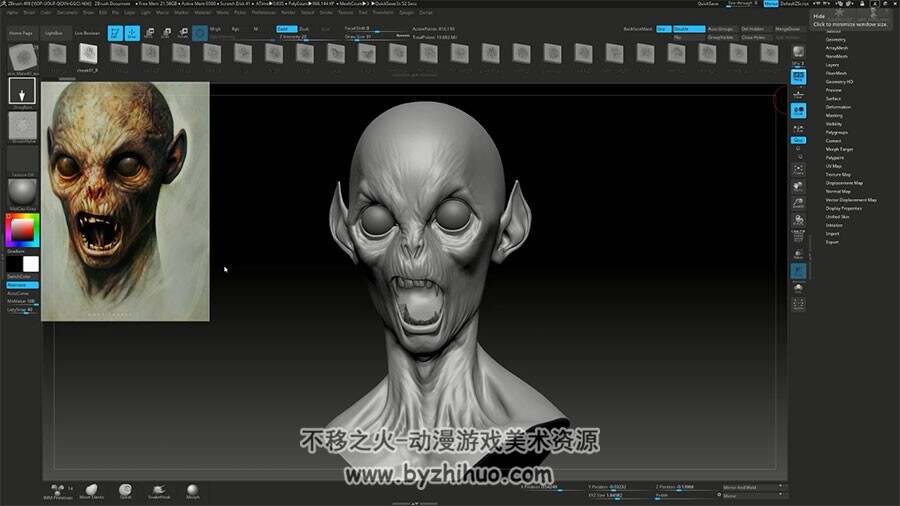This screenshot has width=900, height=506.
Task: Click the Live Boolean button
Action: 87,33
